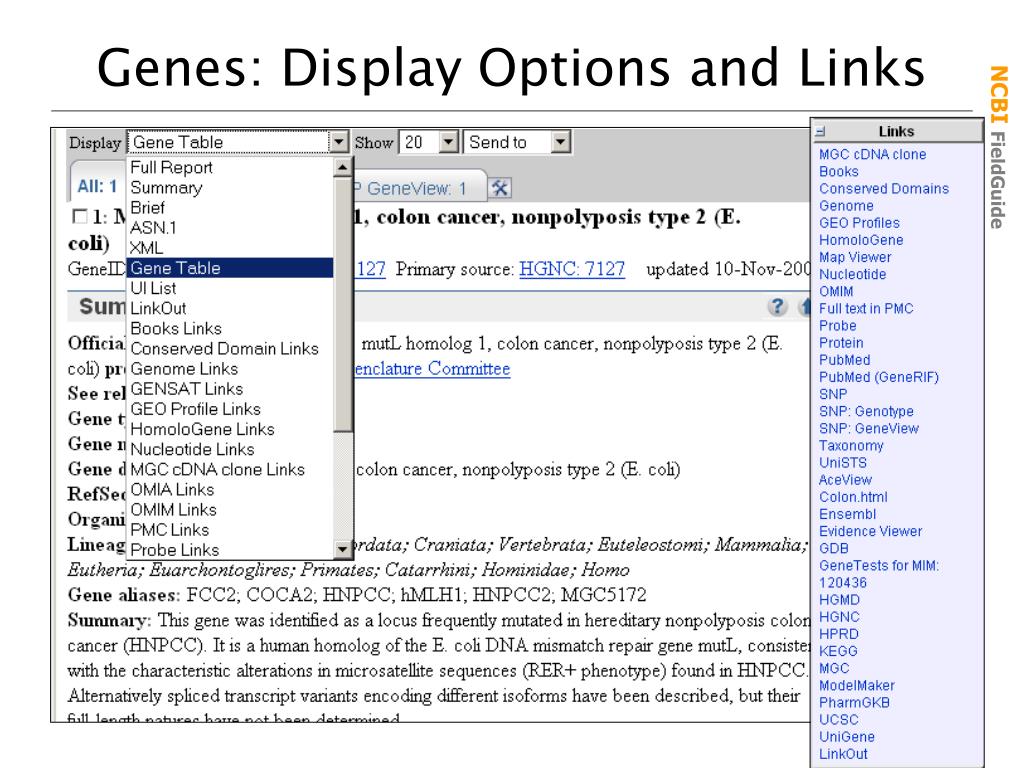The height and width of the screenshot is (768, 1024).
Task: Follow the Nomenclature Committee link
Action: coord(432,369)
